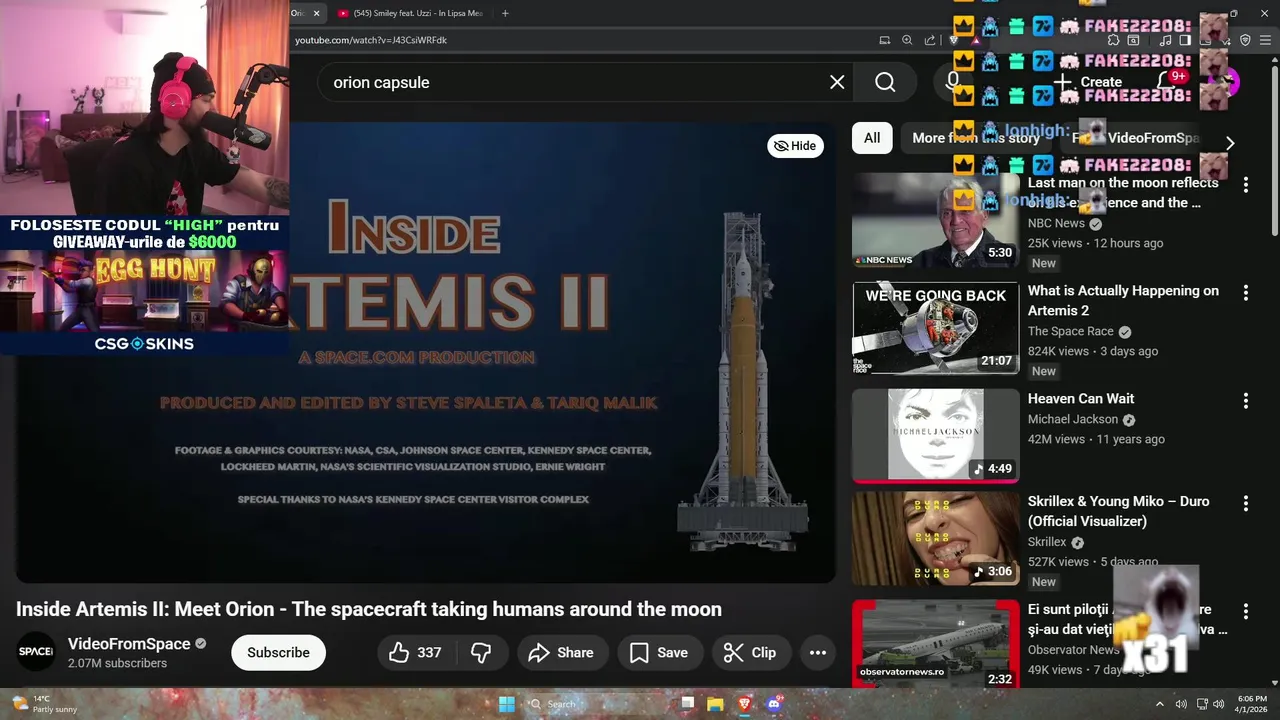Open taskbar clock showing 6:06 PM
Viewport: 1280px width, 720px height.
(x=1252, y=704)
